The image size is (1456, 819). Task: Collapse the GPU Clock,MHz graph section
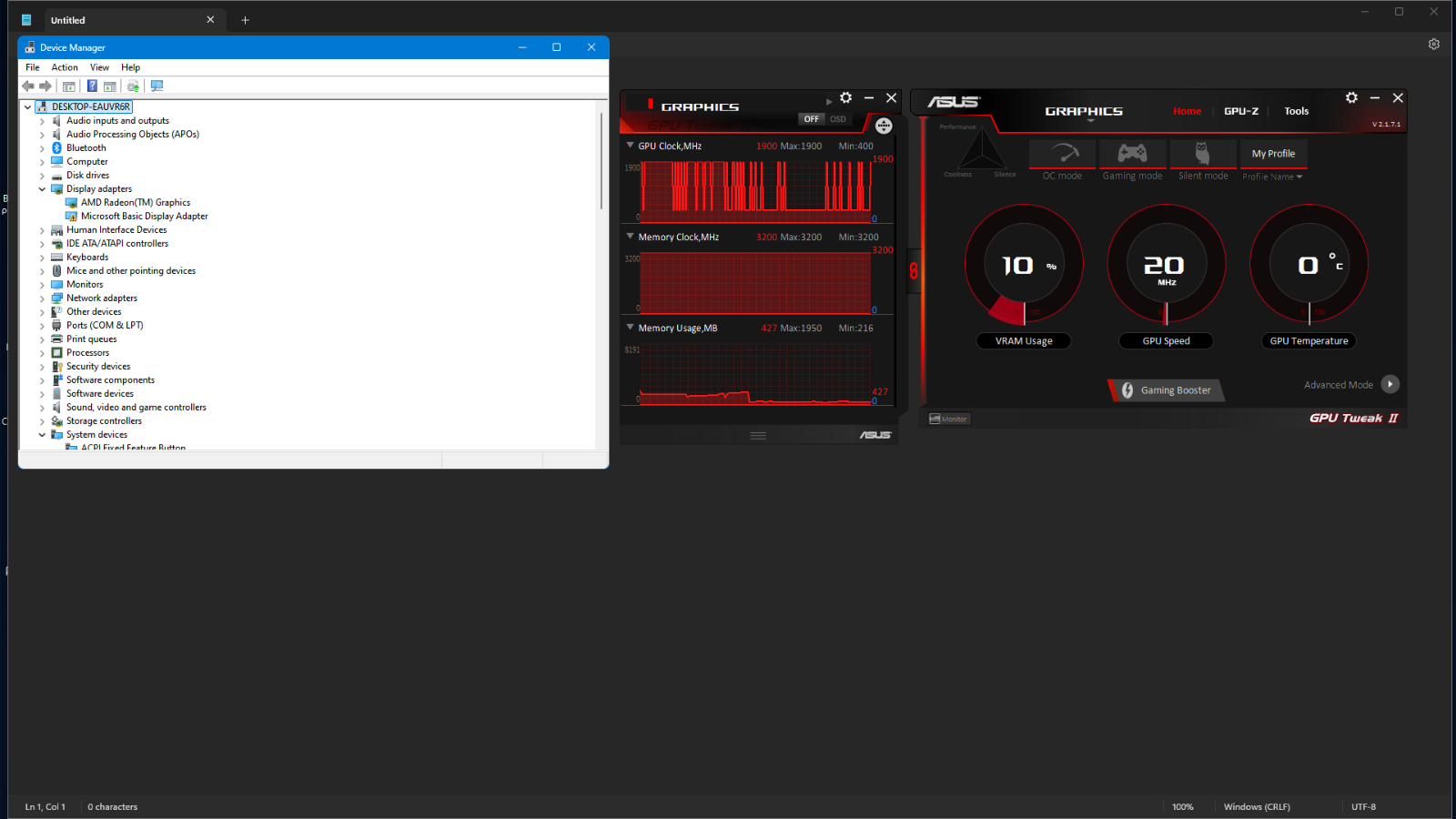630,146
